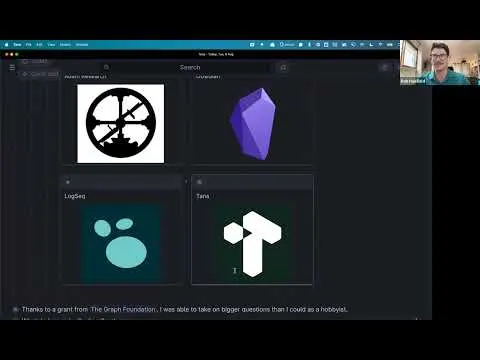Open The Graph Foundation link
The width and height of the screenshot is (480, 360).
pyautogui.click(x=123, y=309)
